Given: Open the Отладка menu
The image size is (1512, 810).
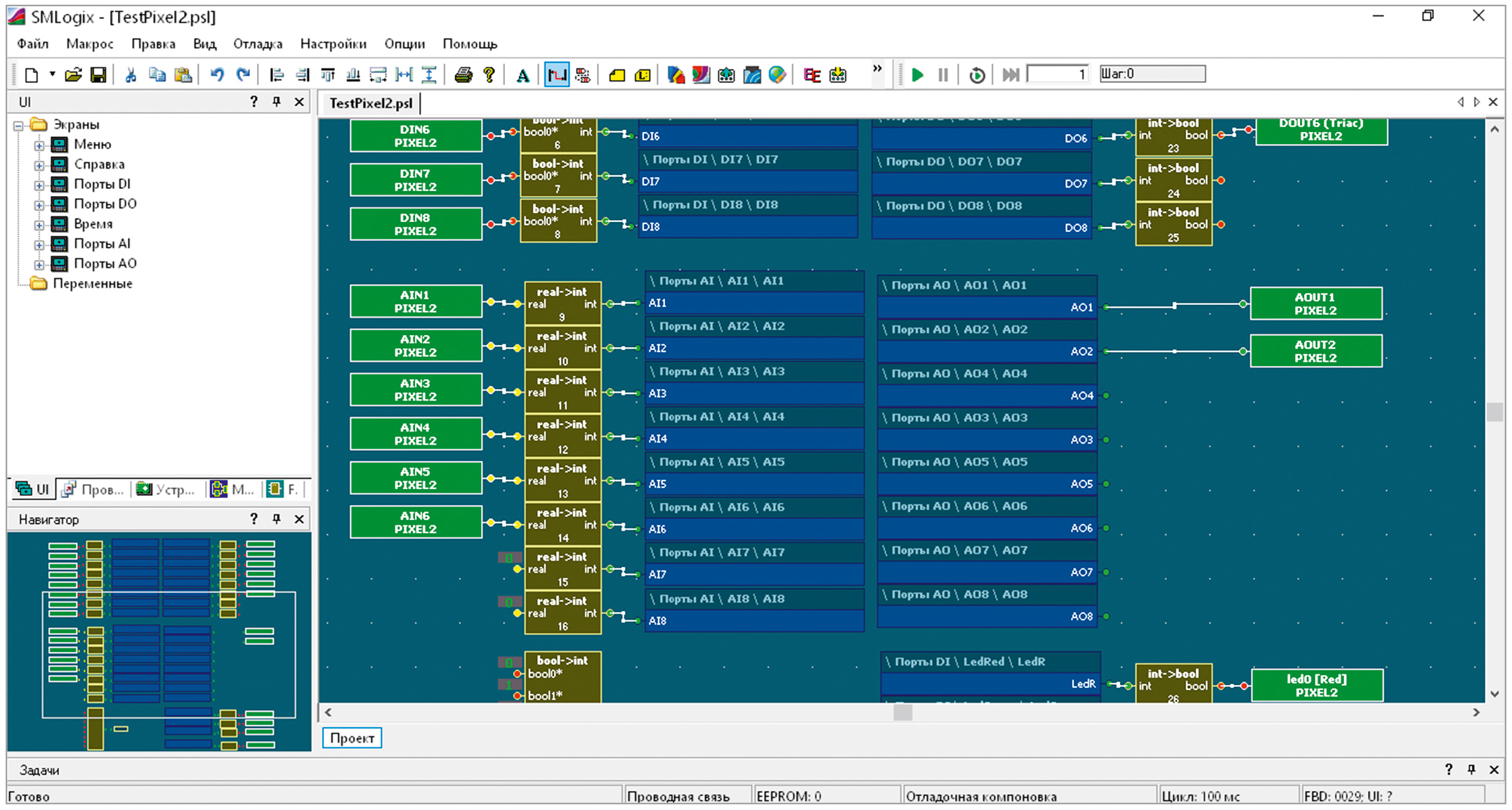Looking at the screenshot, I should pos(257,44).
